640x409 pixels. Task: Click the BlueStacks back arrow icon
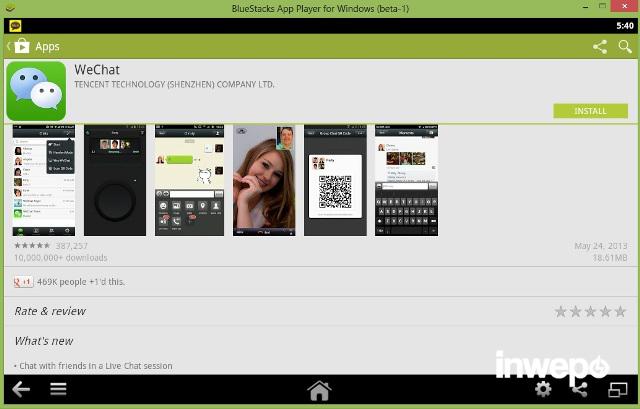click(x=21, y=389)
